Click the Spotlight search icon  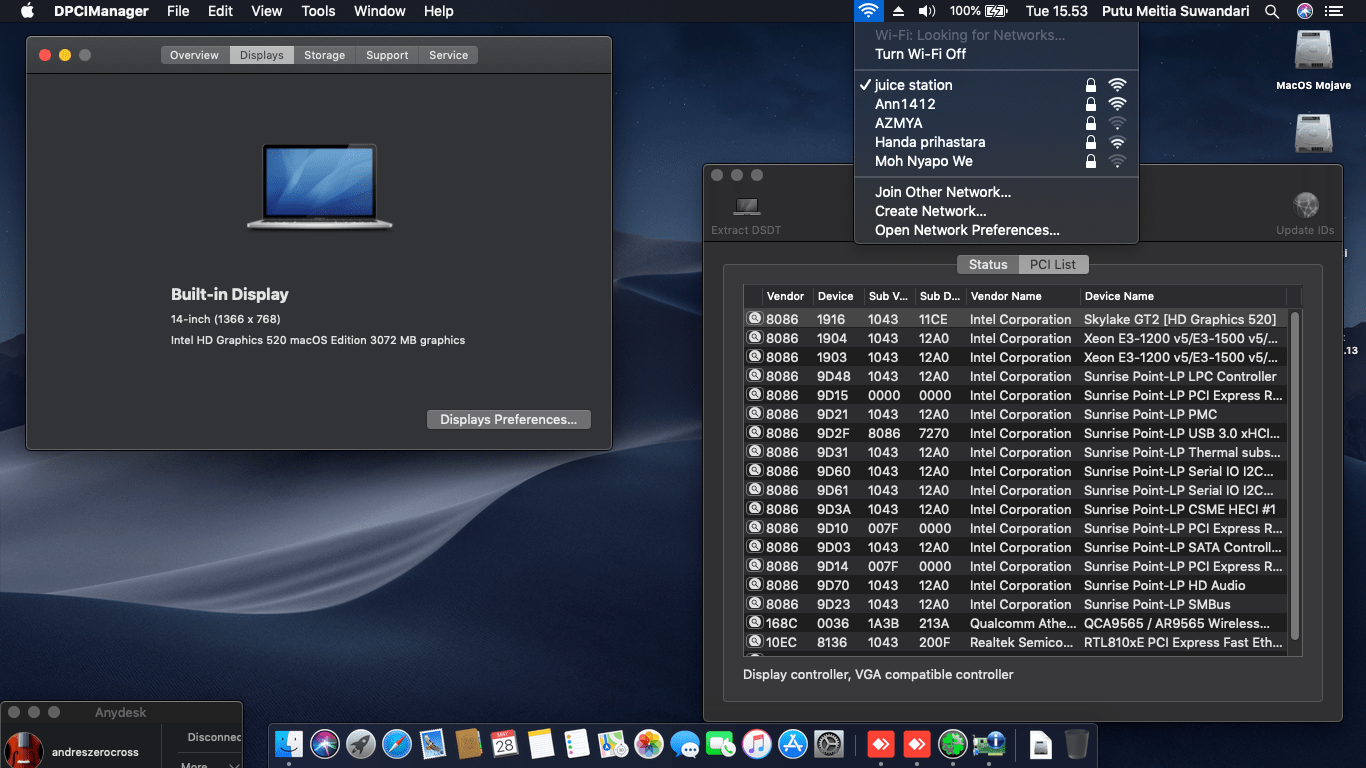click(x=1272, y=11)
